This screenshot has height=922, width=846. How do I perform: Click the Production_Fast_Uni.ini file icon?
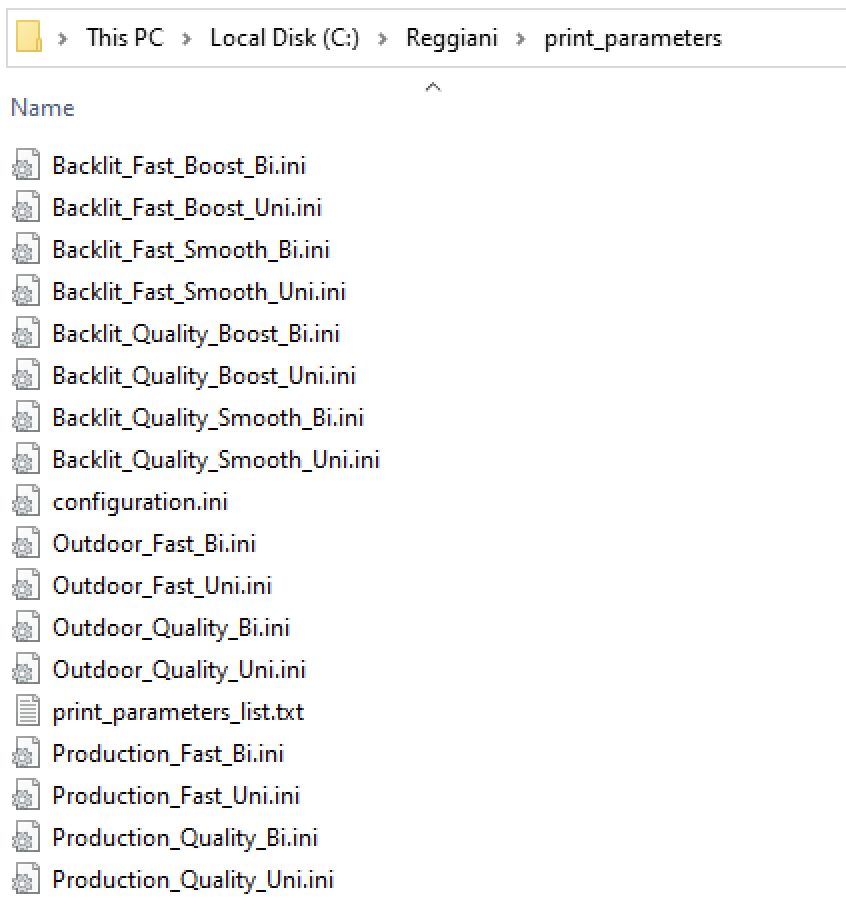[26, 796]
